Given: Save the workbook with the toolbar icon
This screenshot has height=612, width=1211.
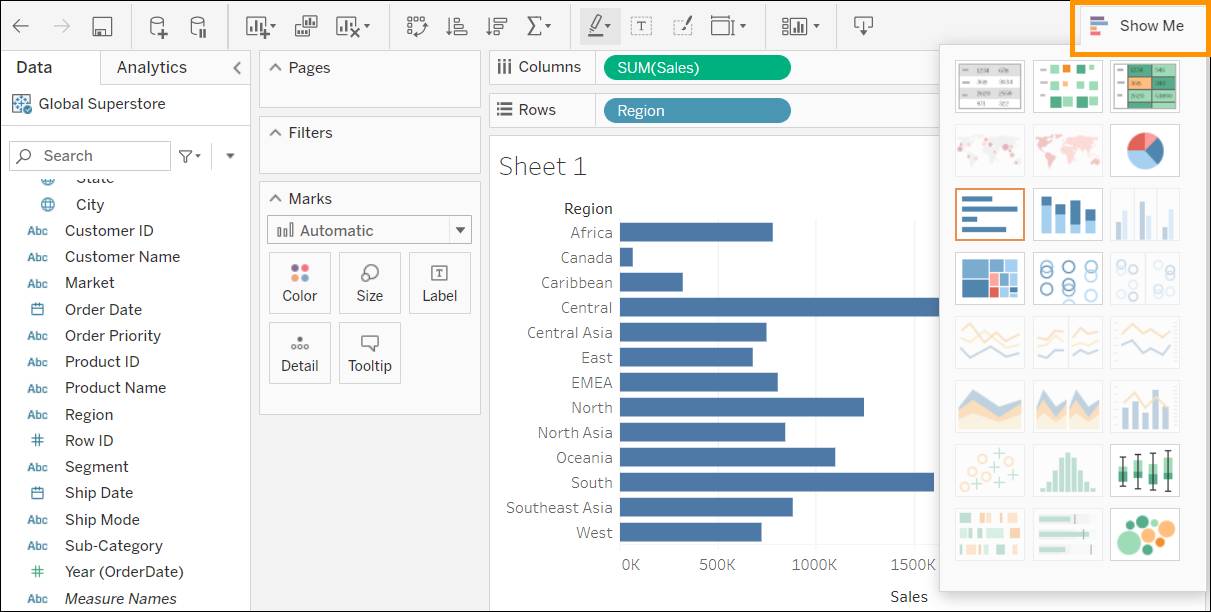Looking at the screenshot, I should pyautogui.click(x=102, y=27).
